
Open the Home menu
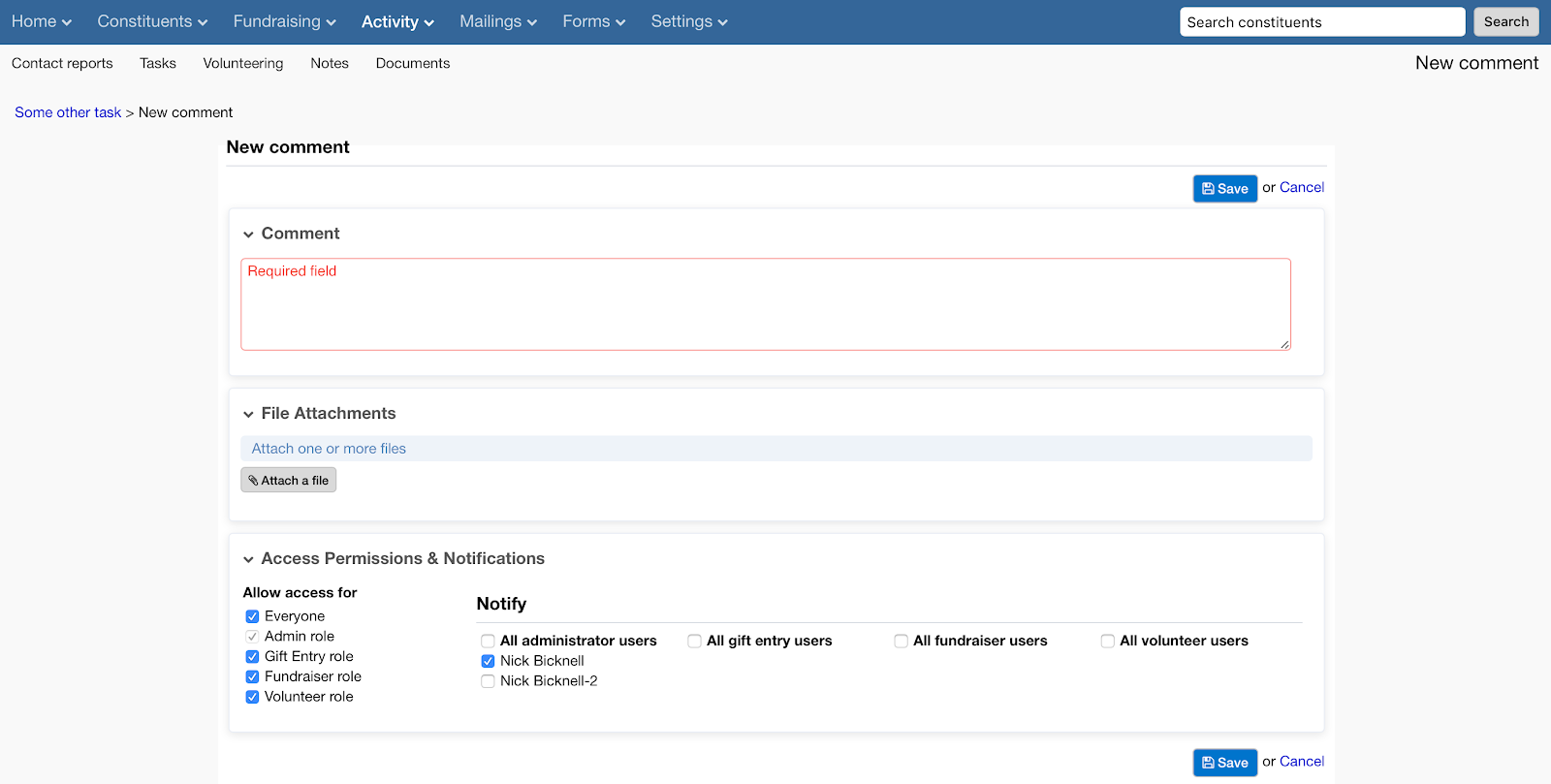pyautogui.click(x=42, y=21)
